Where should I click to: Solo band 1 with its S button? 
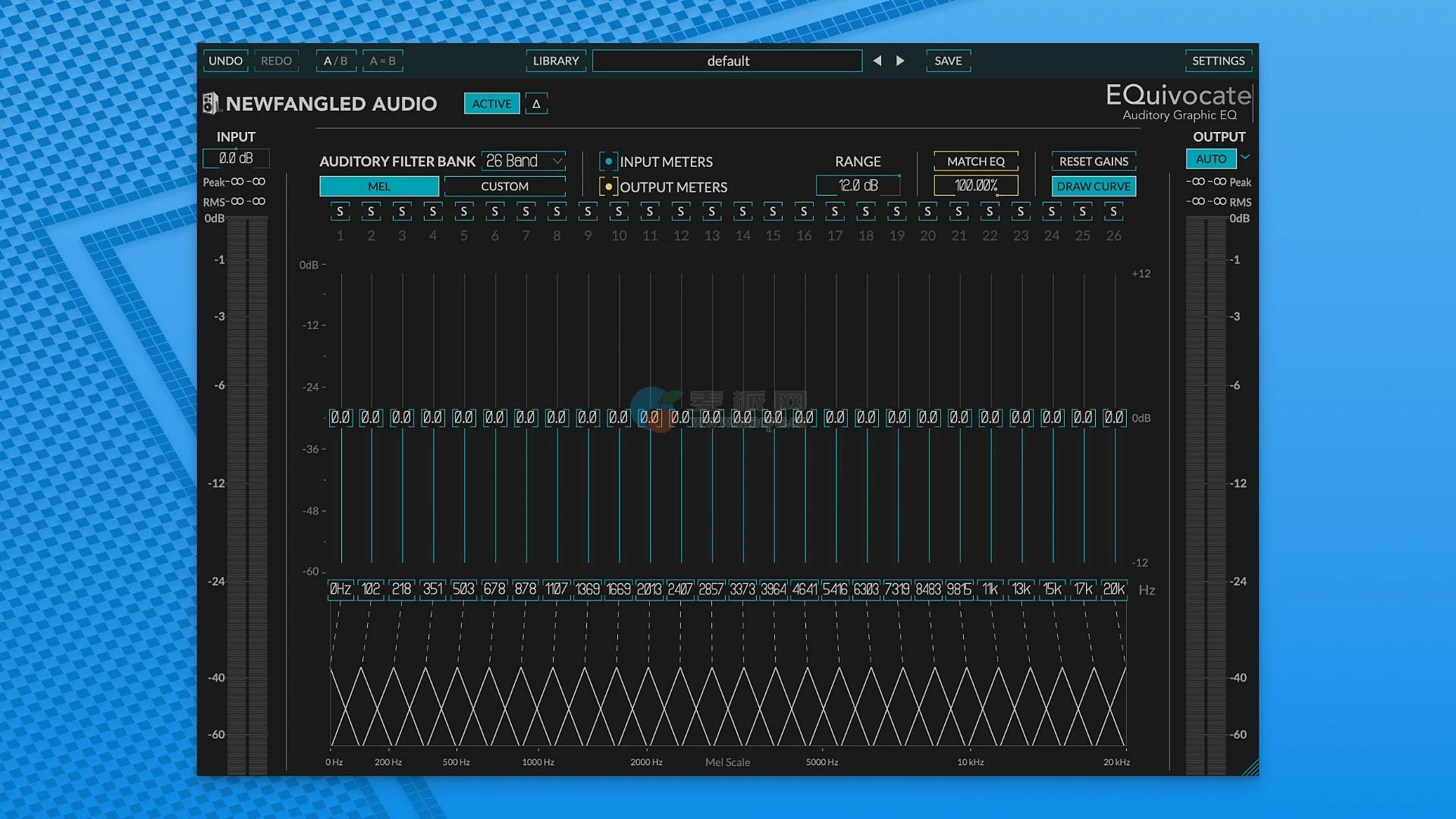(340, 212)
